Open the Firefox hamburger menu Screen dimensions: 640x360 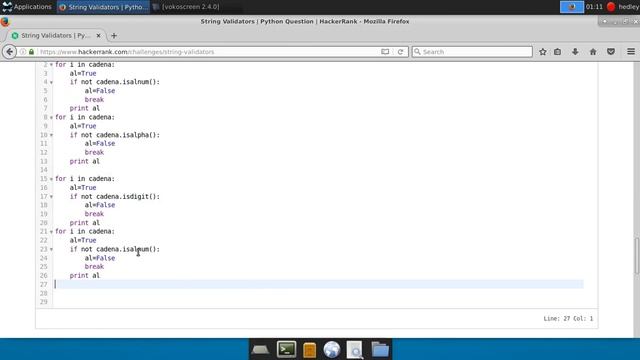coord(631,52)
